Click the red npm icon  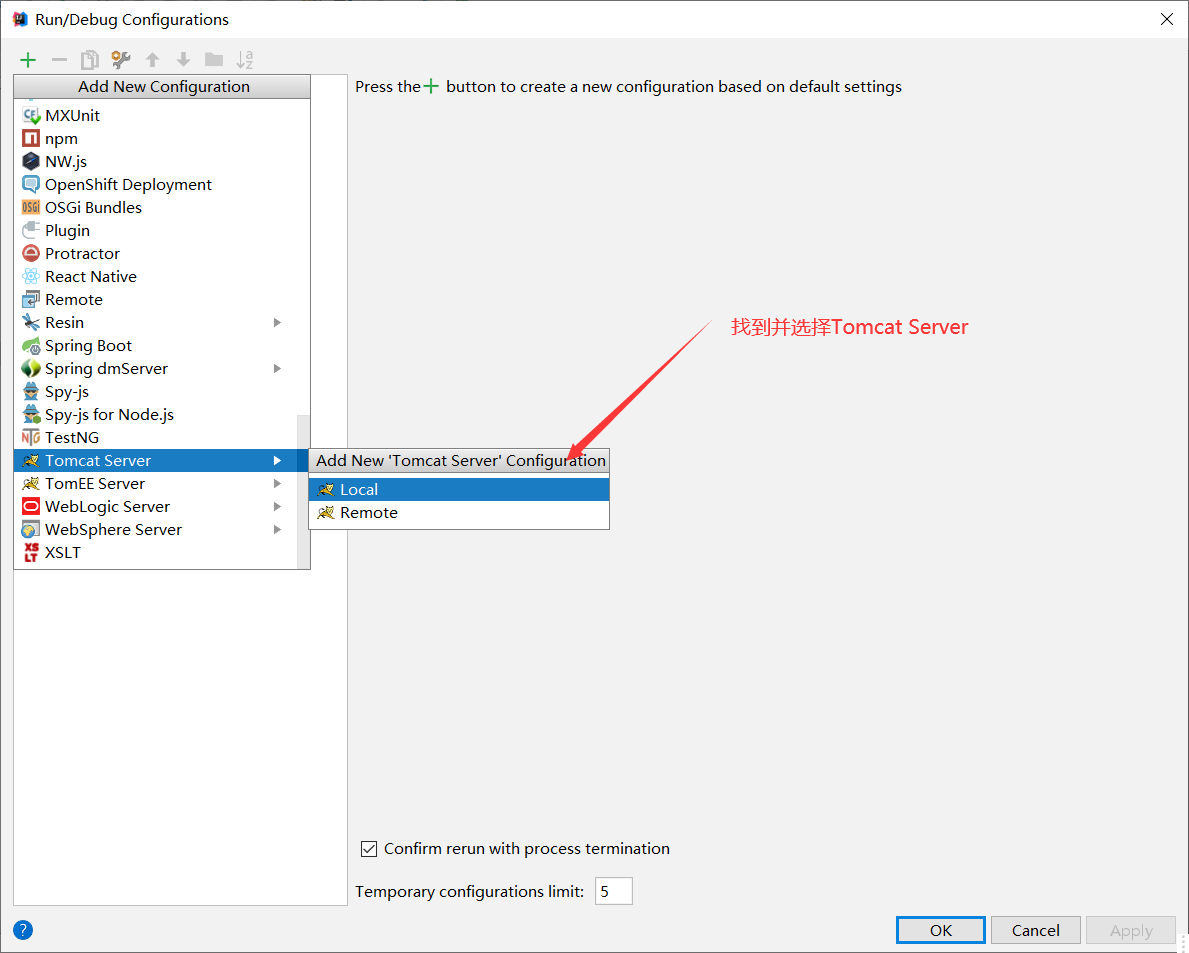pos(31,139)
